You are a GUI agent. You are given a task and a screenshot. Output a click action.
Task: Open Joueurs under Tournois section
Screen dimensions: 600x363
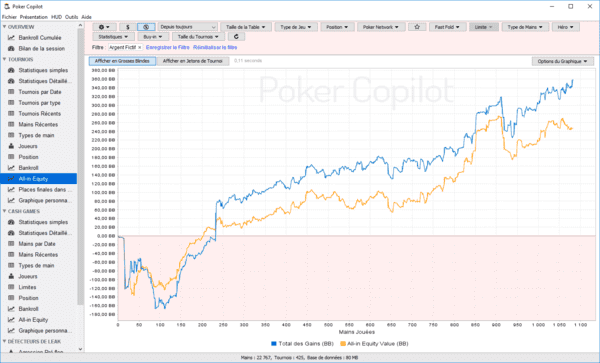tap(28, 146)
